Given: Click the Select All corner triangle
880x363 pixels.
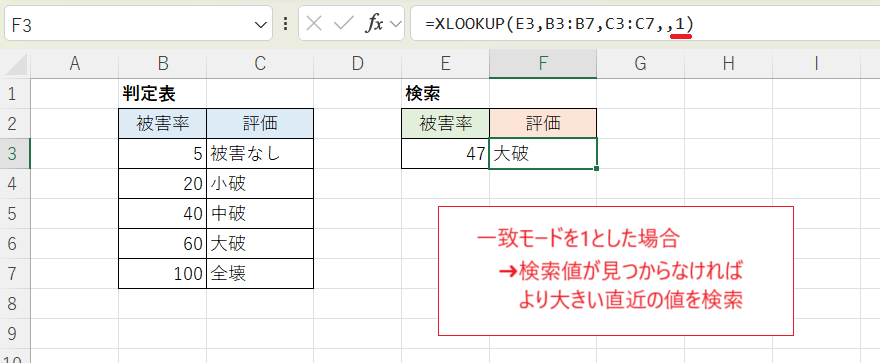Looking at the screenshot, I should pyautogui.click(x=15, y=65).
